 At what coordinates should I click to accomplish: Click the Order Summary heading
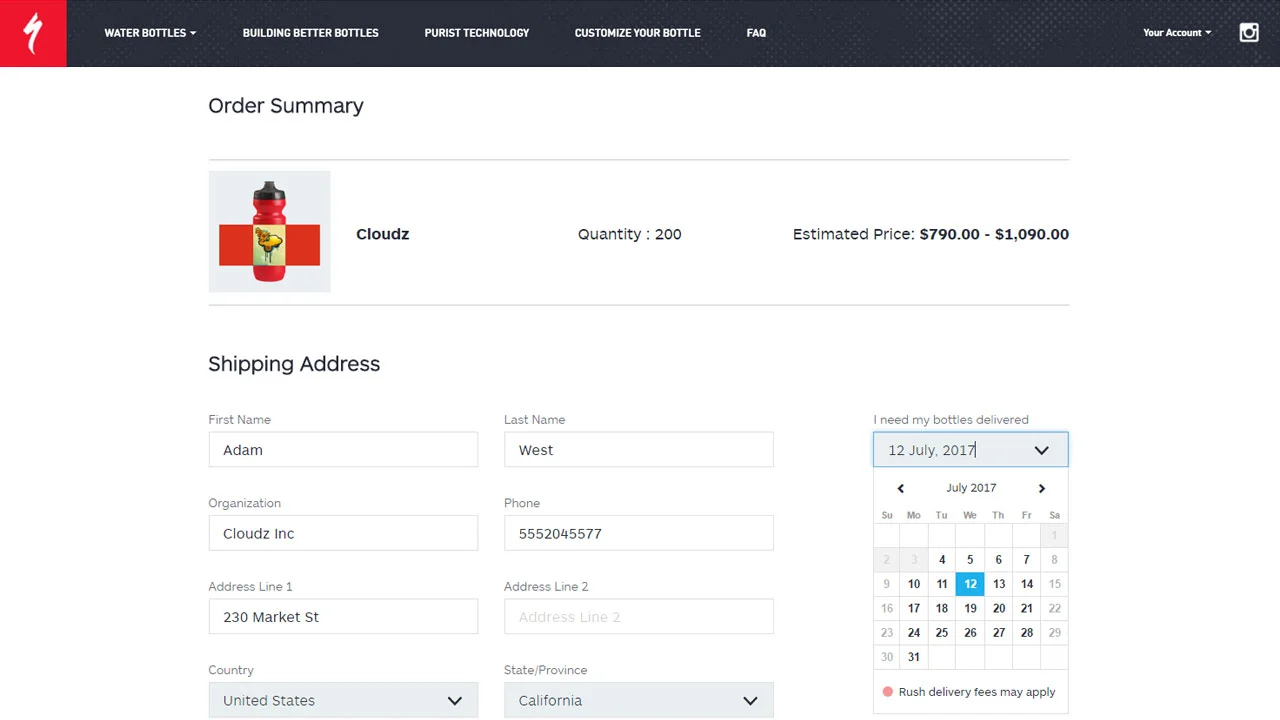click(x=286, y=106)
